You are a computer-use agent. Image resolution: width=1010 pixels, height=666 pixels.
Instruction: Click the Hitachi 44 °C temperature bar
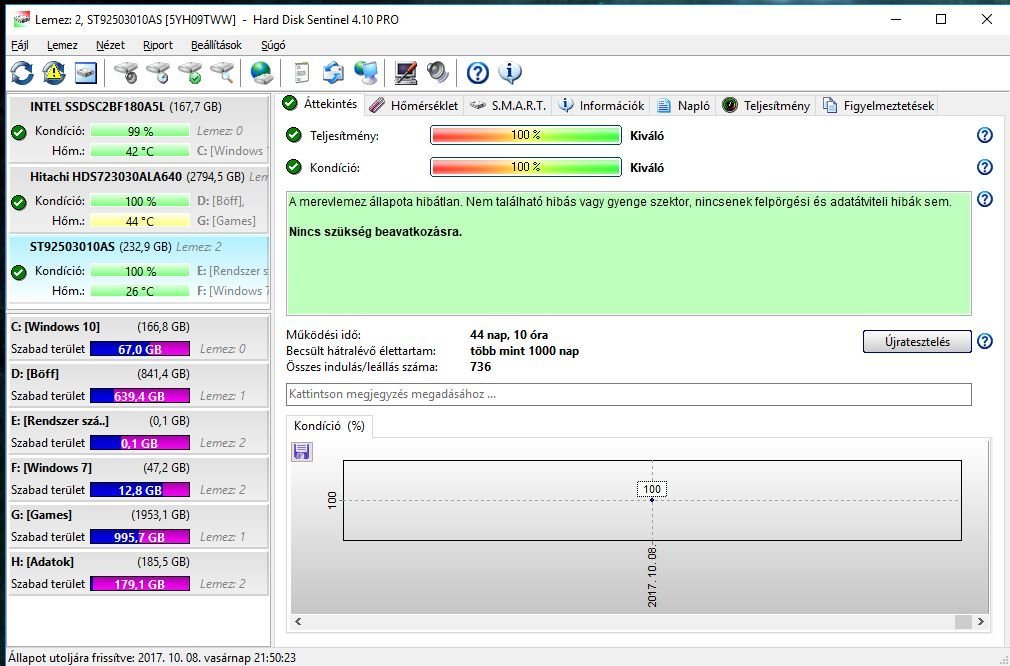pos(140,221)
